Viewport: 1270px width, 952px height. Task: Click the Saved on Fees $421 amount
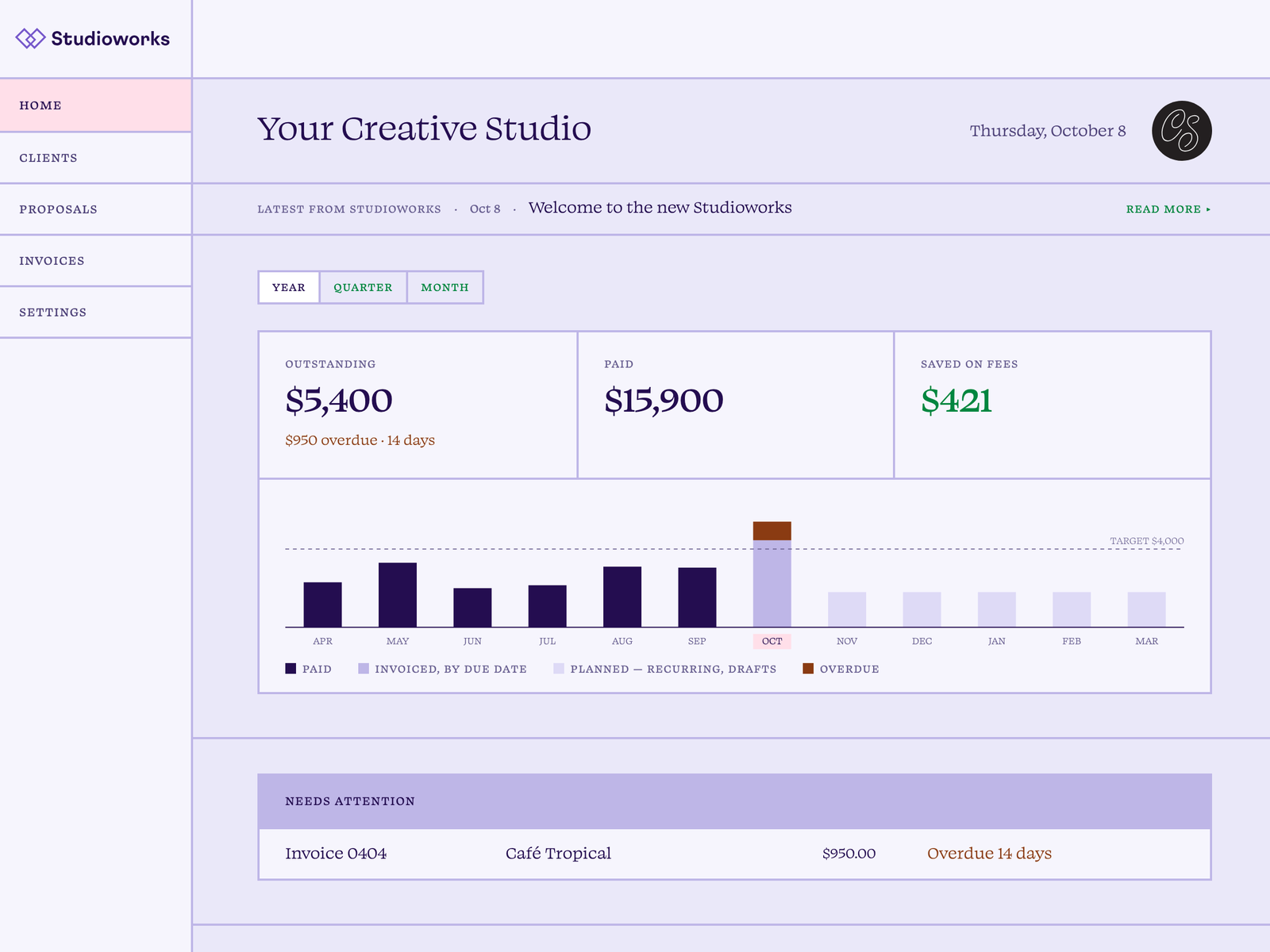pos(956,401)
